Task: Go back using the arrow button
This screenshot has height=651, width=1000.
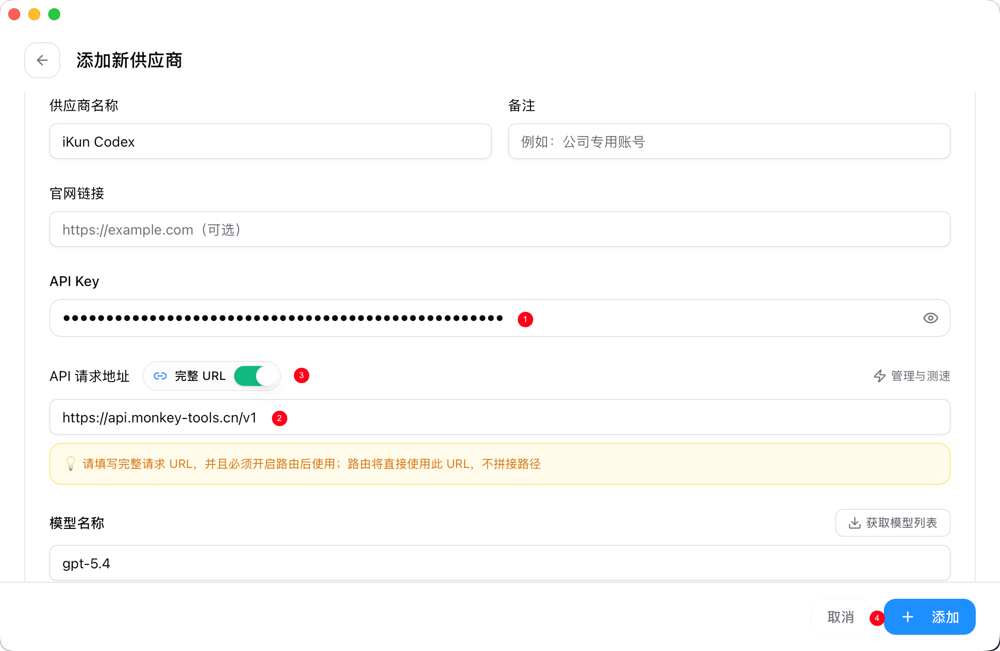Action: [x=42, y=60]
